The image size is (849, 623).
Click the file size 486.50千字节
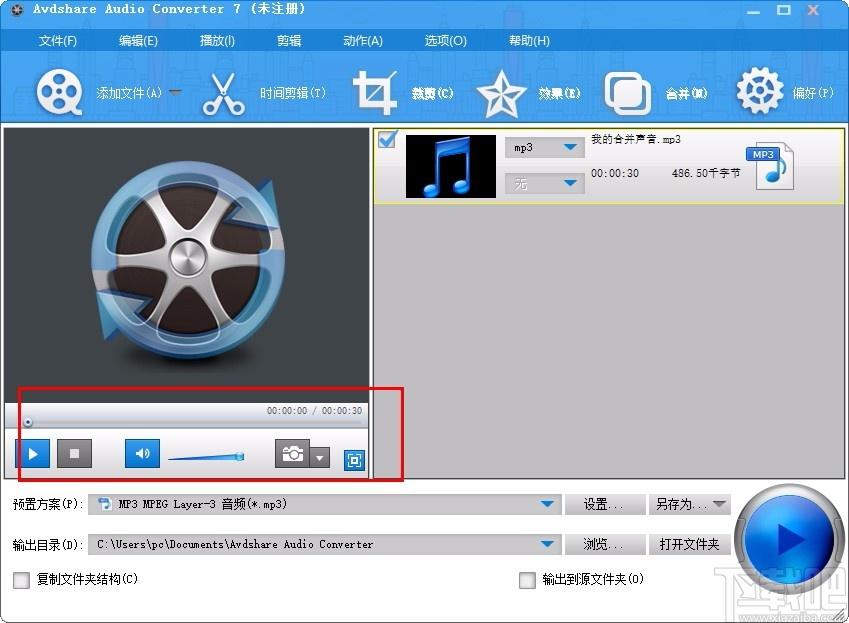pyautogui.click(x=706, y=173)
